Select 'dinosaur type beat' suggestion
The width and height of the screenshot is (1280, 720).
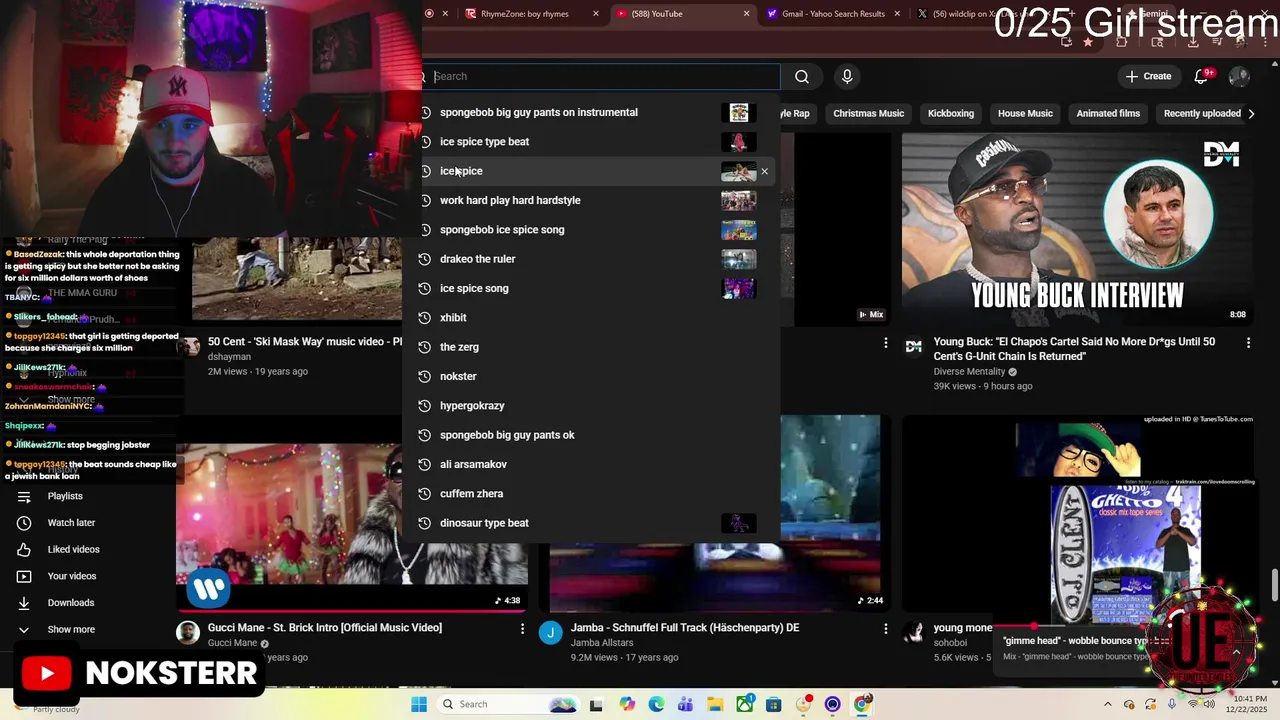(x=591, y=523)
